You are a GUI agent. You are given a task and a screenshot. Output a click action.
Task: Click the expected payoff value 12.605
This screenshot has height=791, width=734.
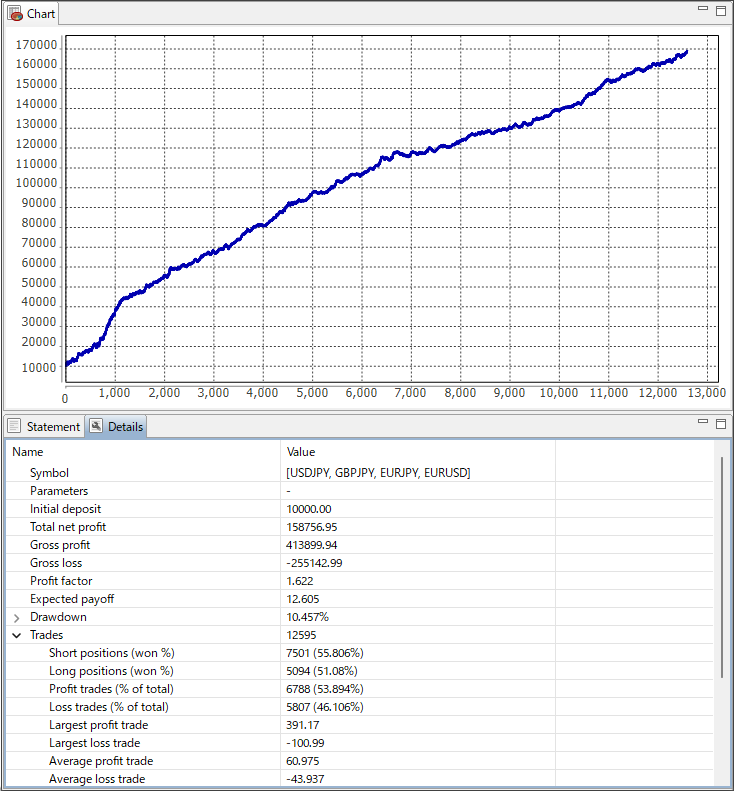[303, 599]
